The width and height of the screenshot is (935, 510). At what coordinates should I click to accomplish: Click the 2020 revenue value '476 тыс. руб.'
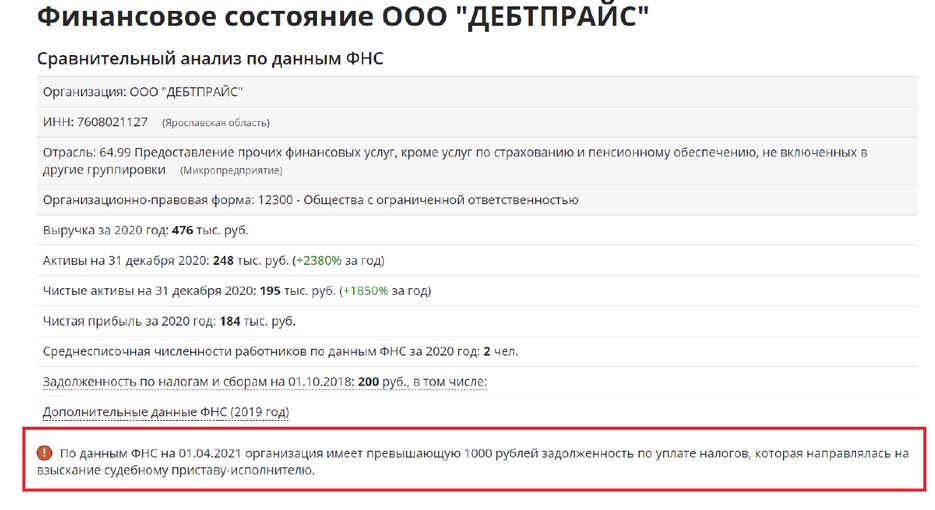(x=210, y=230)
